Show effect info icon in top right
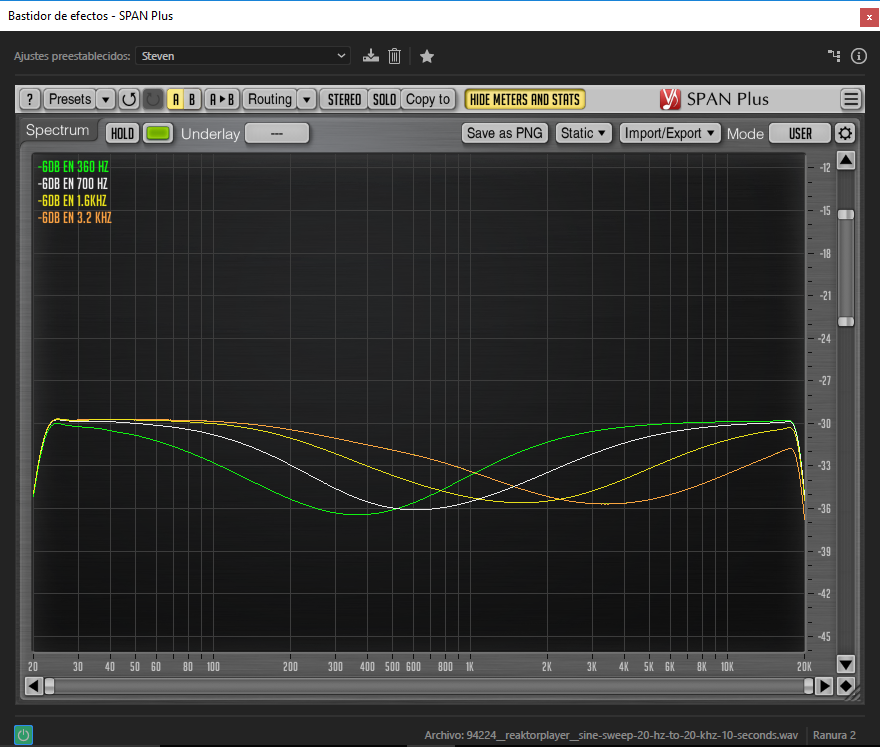The image size is (880, 747). click(858, 56)
